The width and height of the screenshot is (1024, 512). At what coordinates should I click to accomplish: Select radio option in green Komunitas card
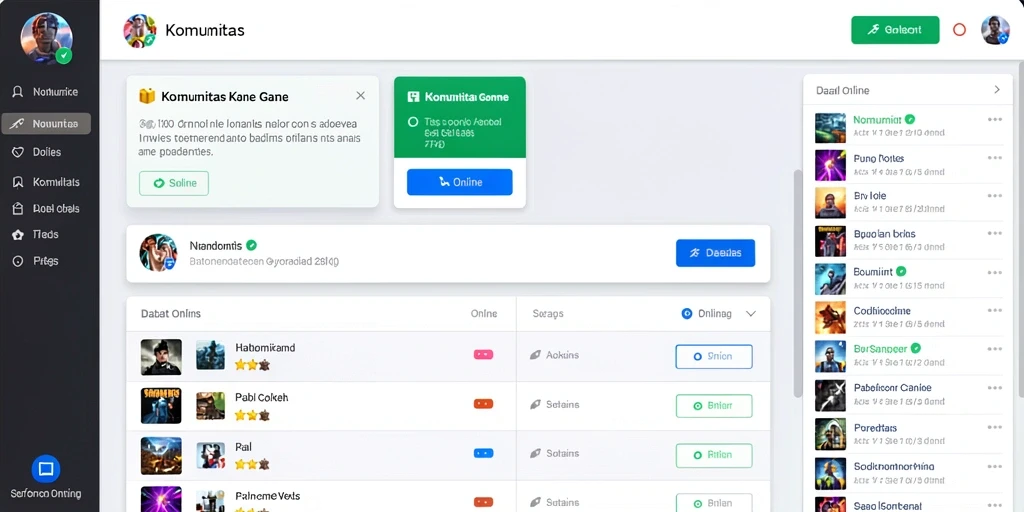point(412,121)
